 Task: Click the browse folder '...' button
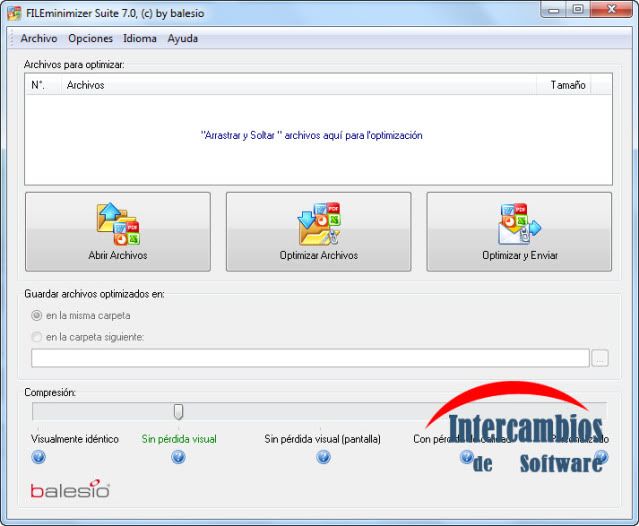tap(600, 358)
